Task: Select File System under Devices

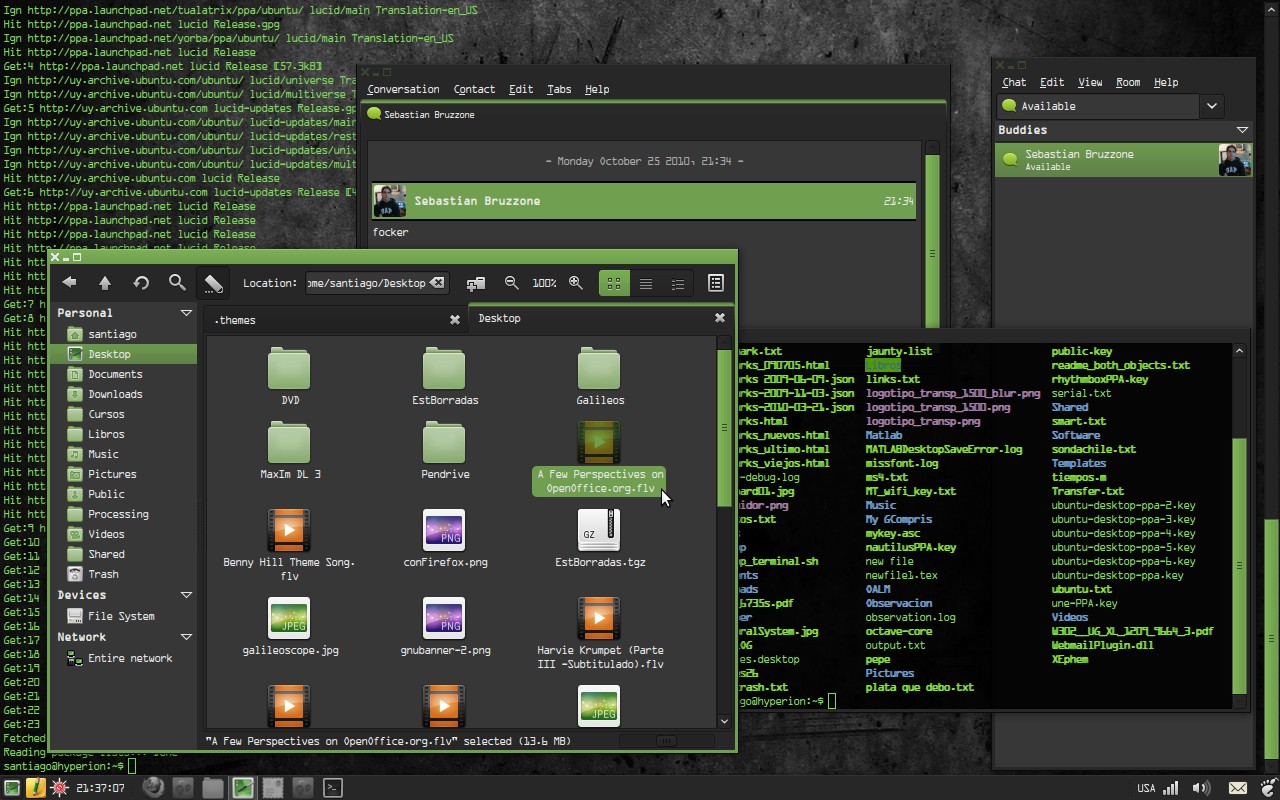Action: click(123, 616)
